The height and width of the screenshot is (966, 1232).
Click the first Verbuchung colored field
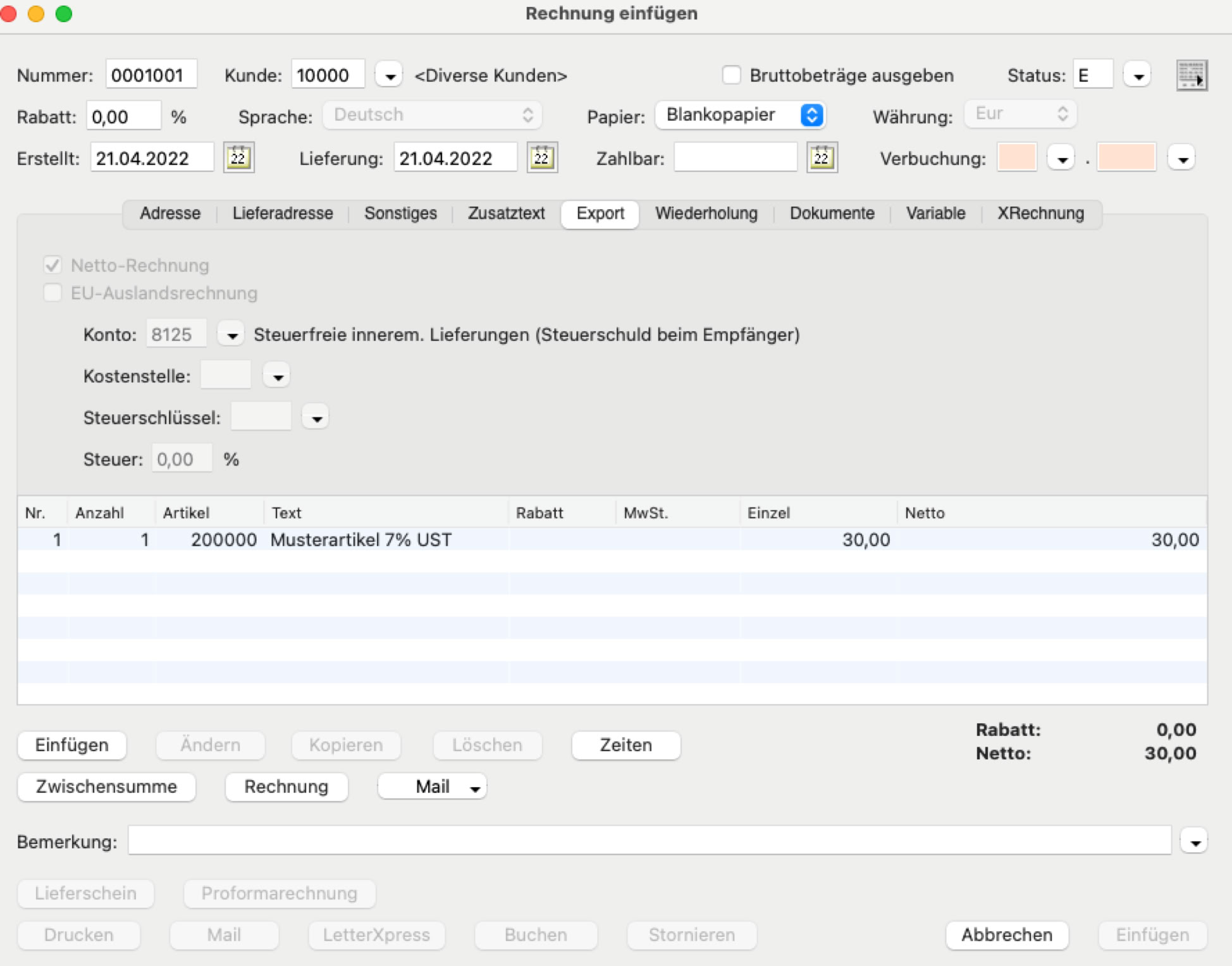pos(1016,157)
